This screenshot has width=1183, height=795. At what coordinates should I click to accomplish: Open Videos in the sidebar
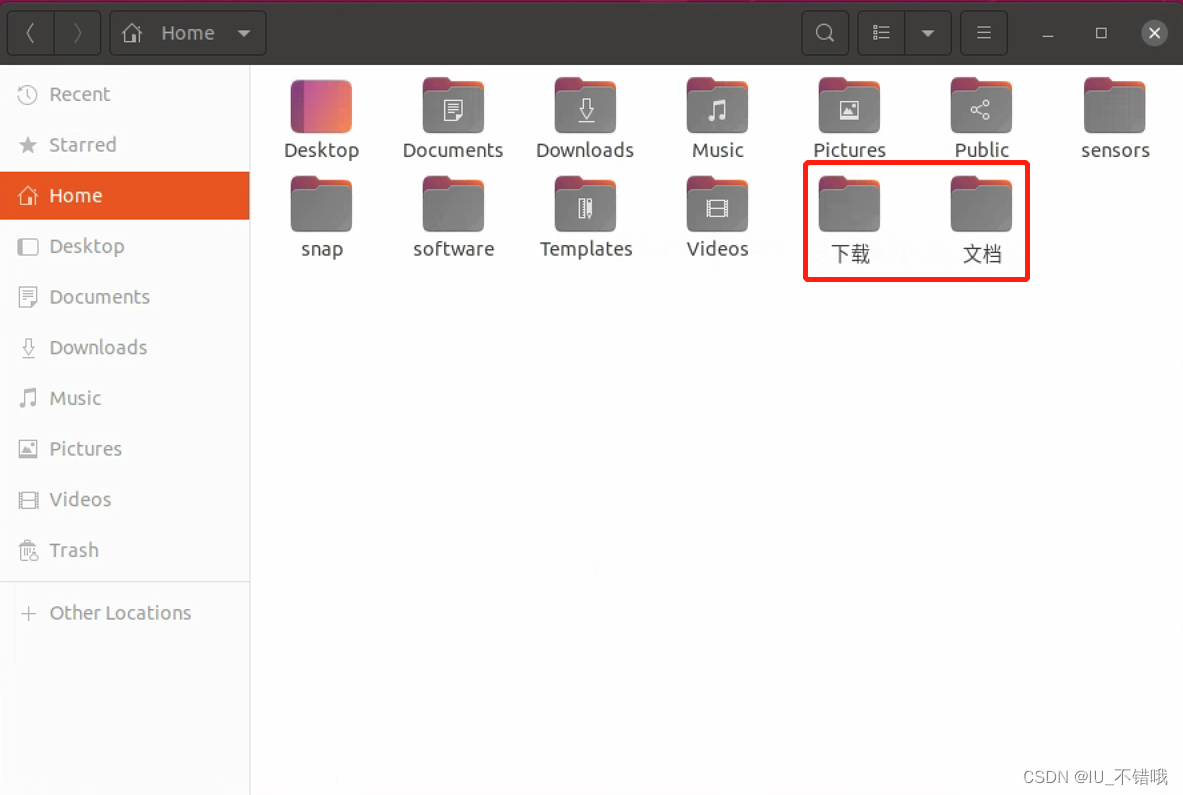point(125,499)
